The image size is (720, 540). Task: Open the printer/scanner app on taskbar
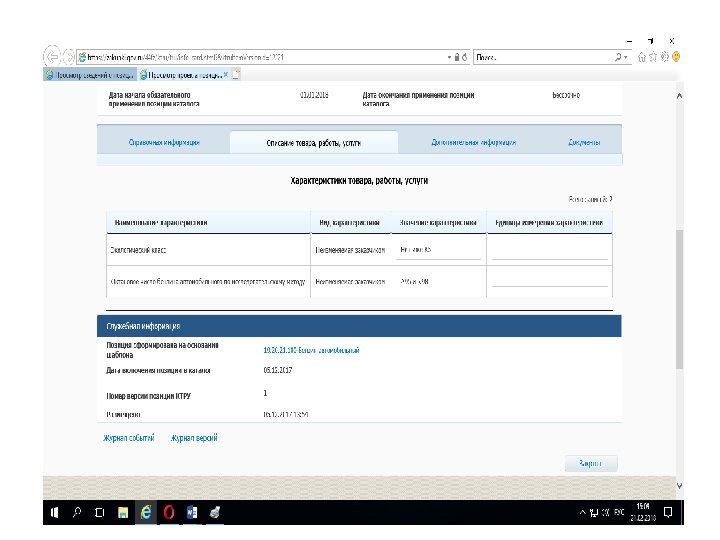pyautogui.click(x=215, y=512)
